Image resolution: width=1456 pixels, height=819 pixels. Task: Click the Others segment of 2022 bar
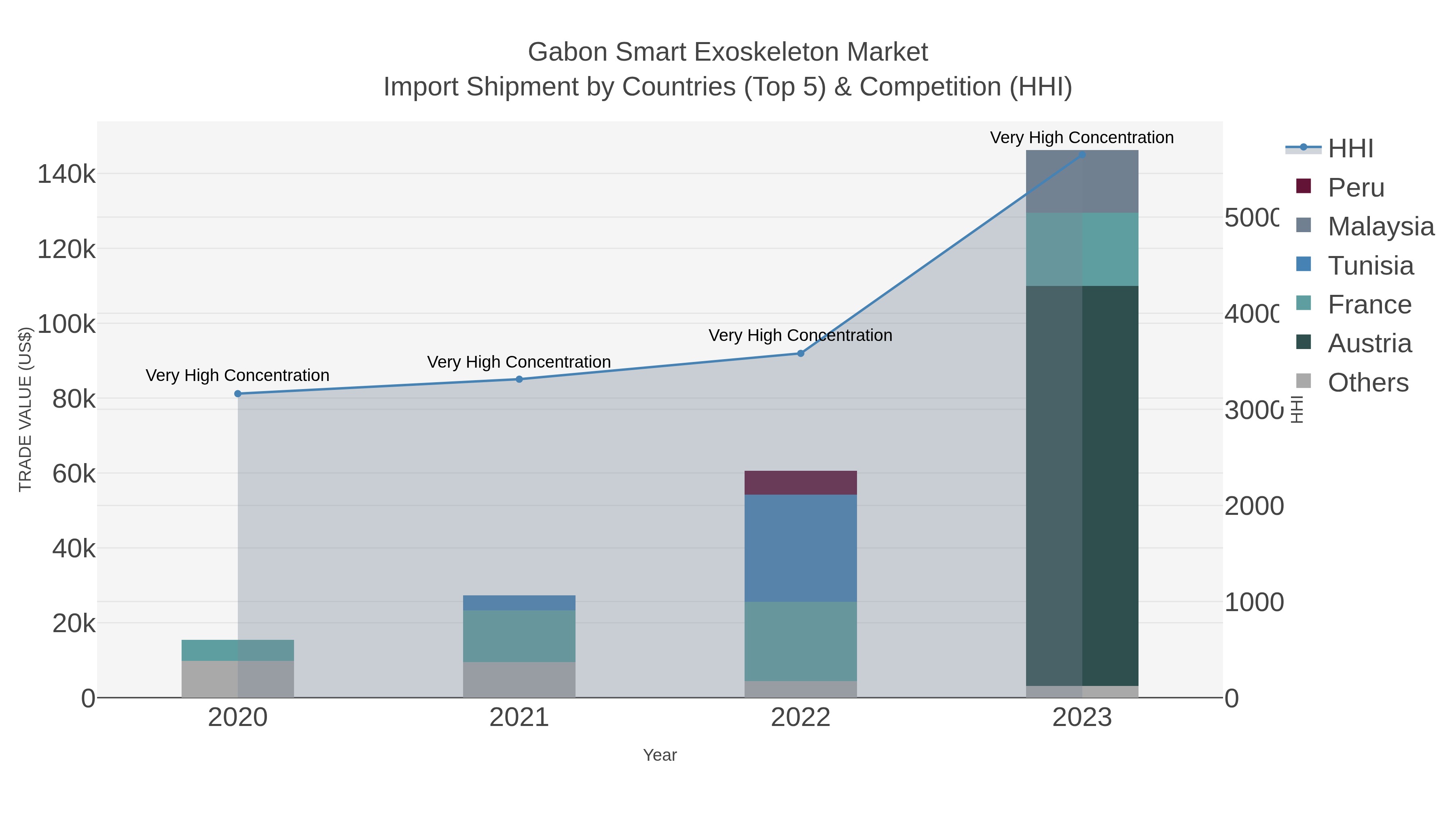pos(800,689)
